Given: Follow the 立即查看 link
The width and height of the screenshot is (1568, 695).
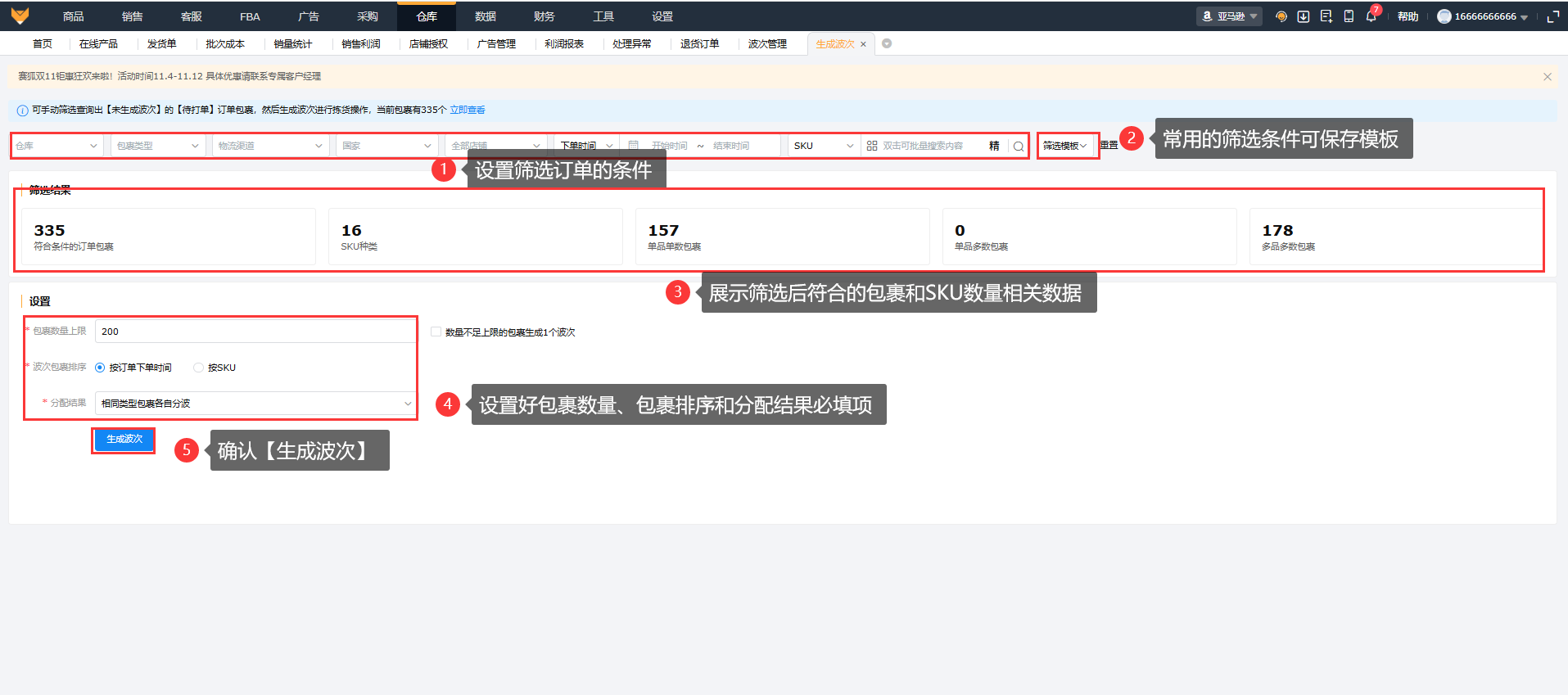Looking at the screenshot, I should pyautogui.click(x=468, y=111).
